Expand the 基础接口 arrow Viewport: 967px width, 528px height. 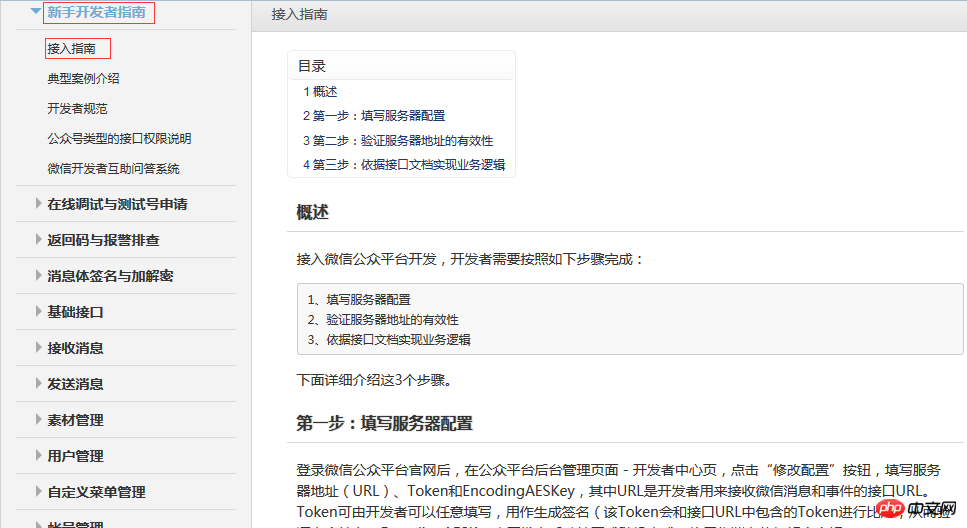[38, 311]
